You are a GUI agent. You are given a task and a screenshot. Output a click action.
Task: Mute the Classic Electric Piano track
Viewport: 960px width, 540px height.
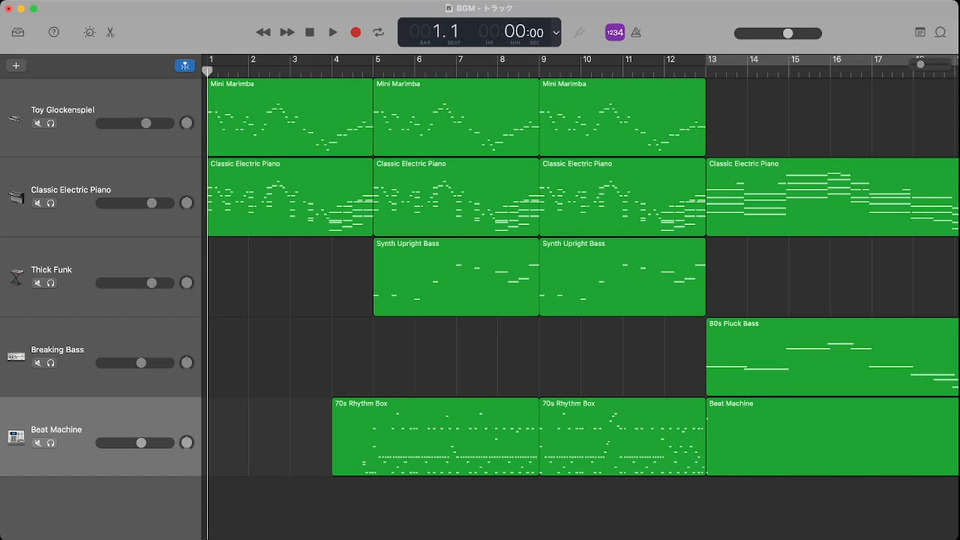pyautogui.click(x=37, y=203)
